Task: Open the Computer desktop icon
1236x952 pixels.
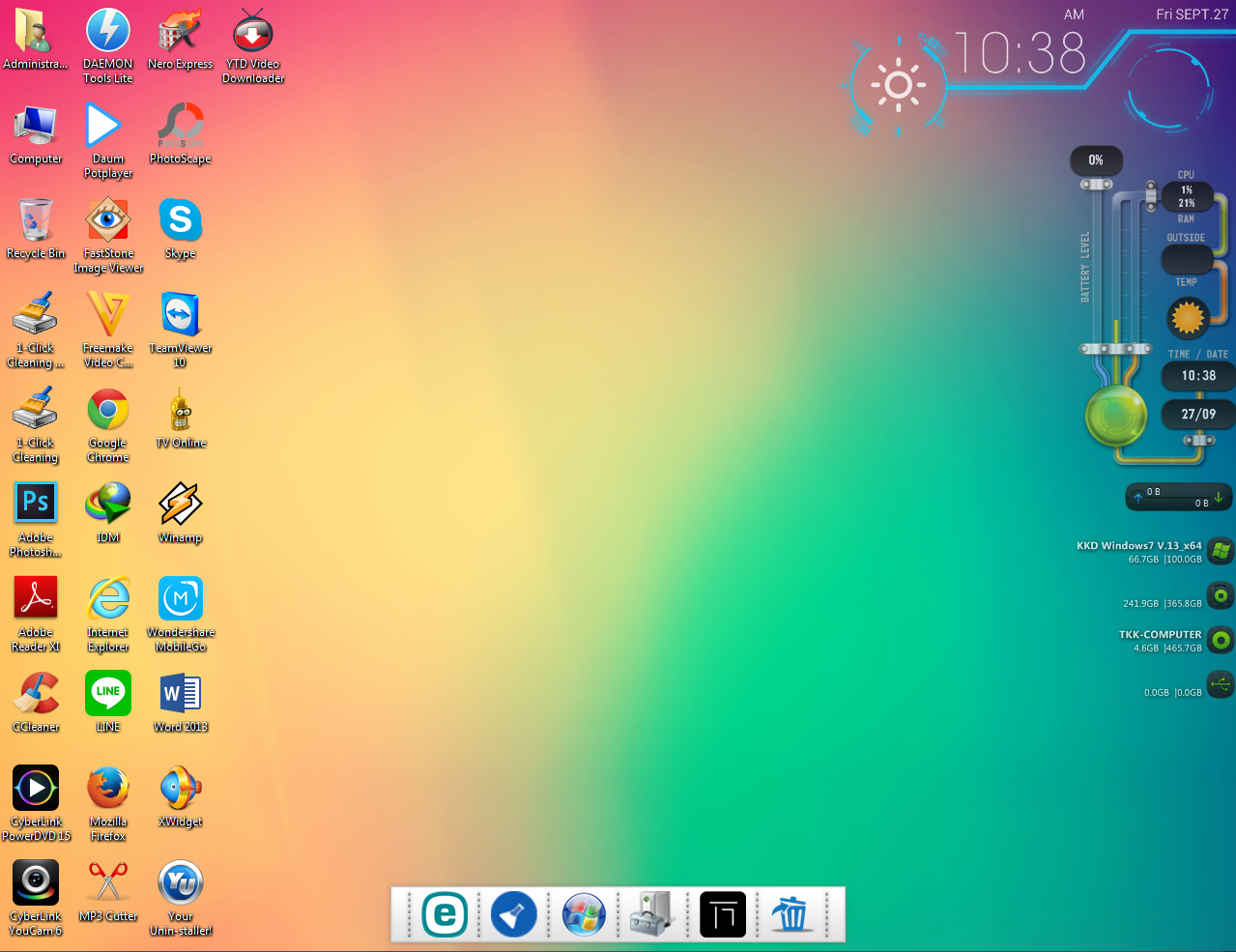Action: tap(36, 127)
